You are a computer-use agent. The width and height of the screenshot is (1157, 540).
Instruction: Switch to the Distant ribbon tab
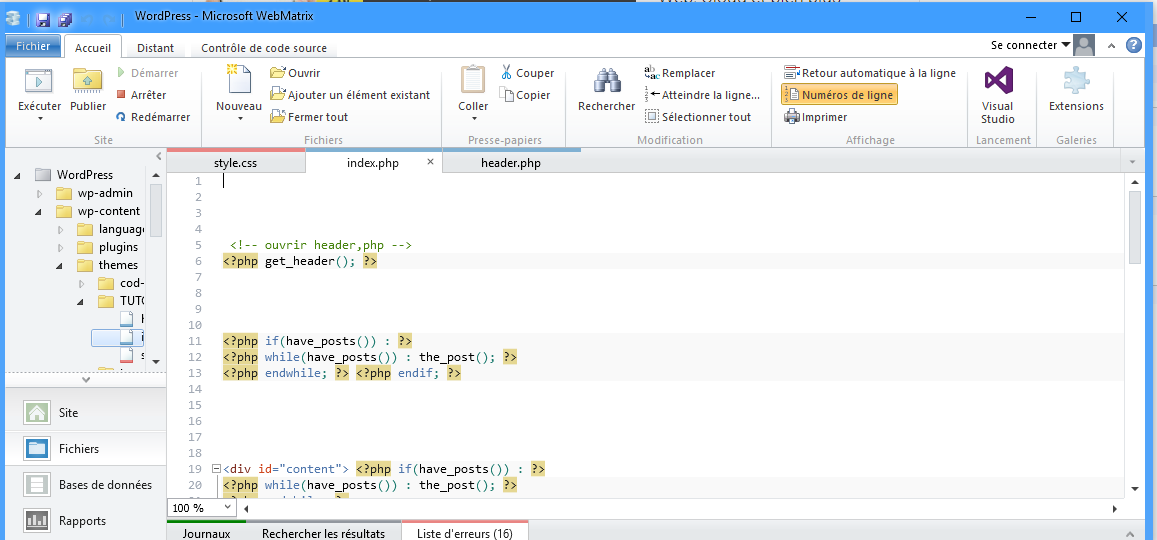pos(156,48)
